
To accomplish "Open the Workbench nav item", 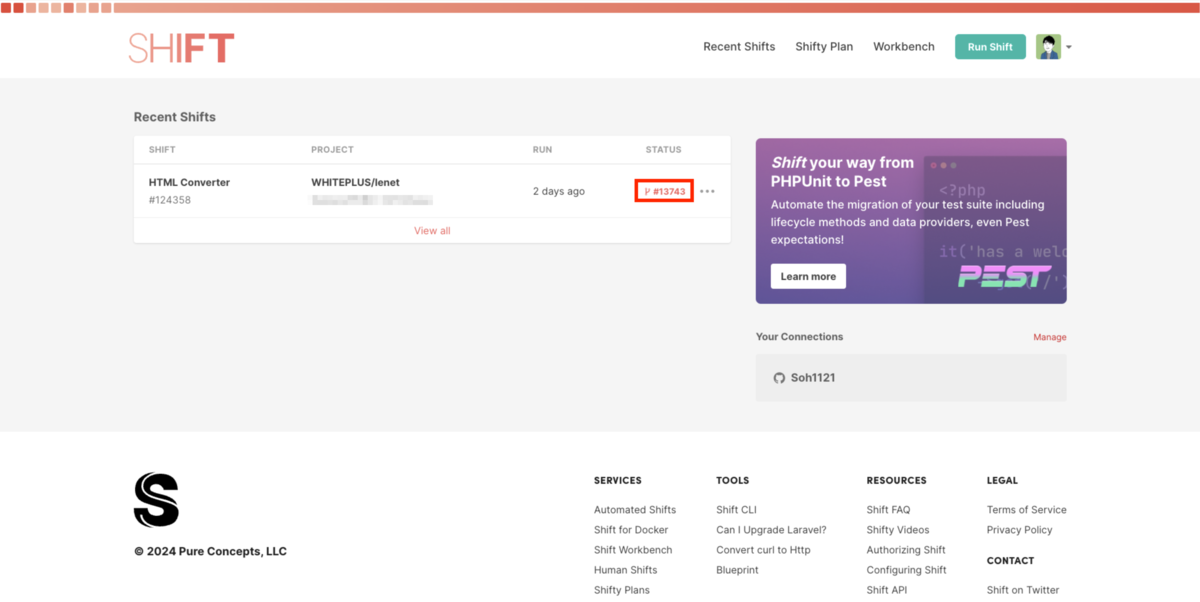I will (x=904, y=47).
